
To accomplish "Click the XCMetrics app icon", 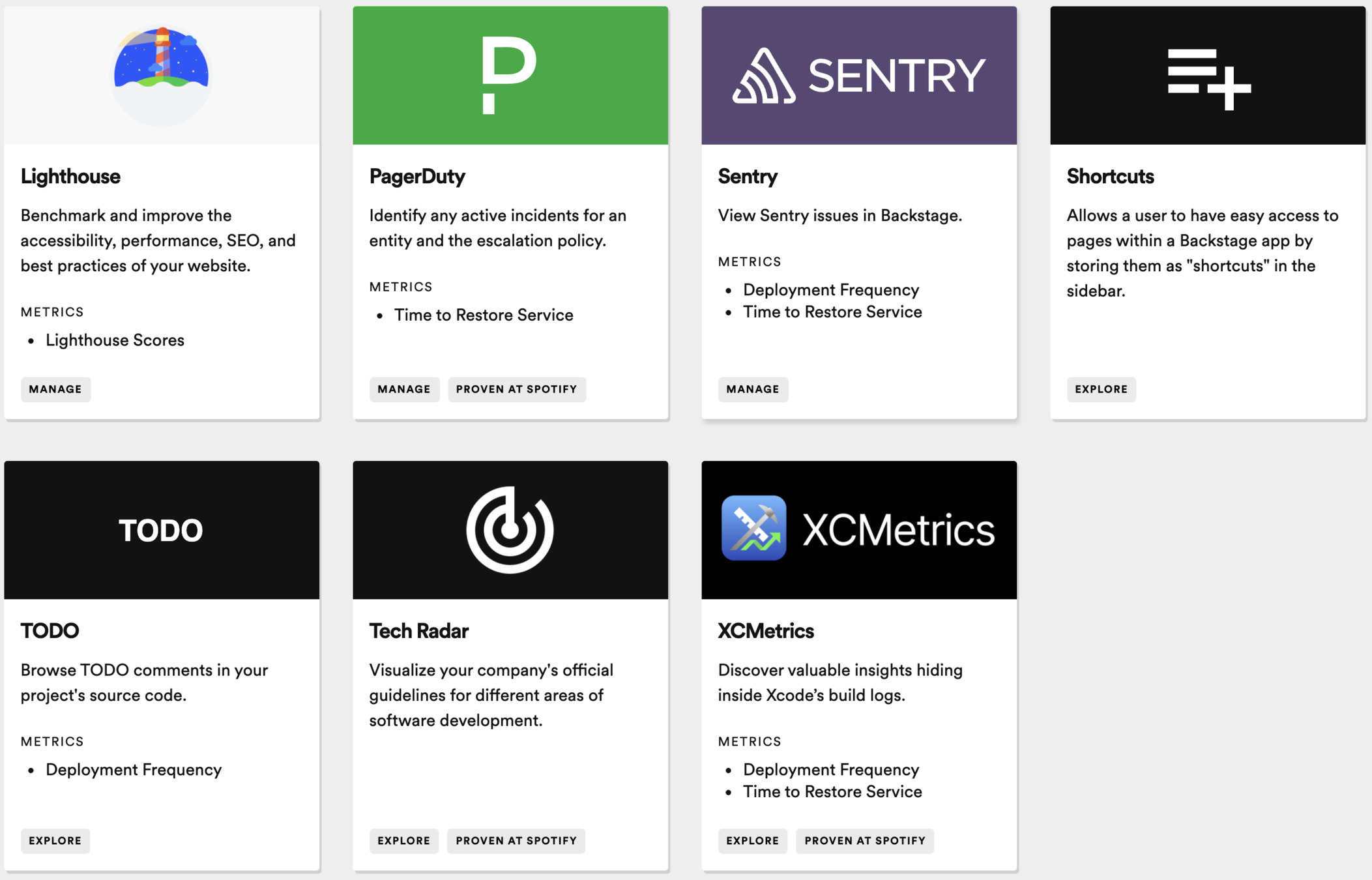I will point(753,528).
